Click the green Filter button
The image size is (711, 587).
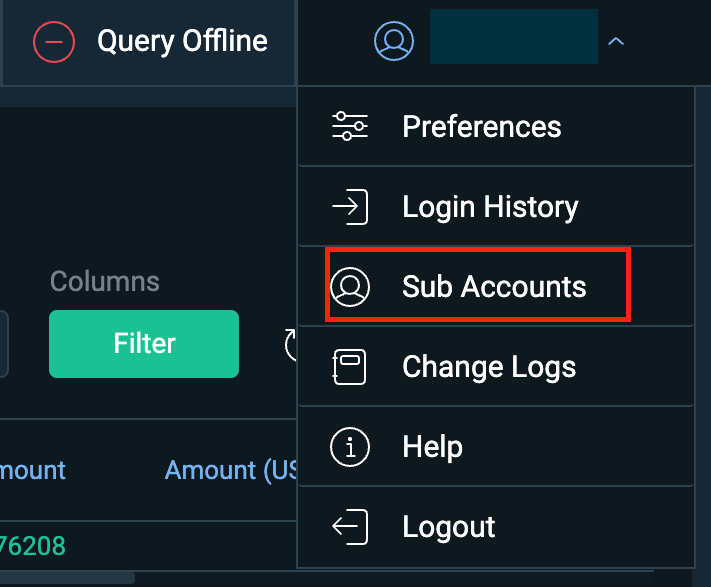pyautogui.click(x=144, y=344)
